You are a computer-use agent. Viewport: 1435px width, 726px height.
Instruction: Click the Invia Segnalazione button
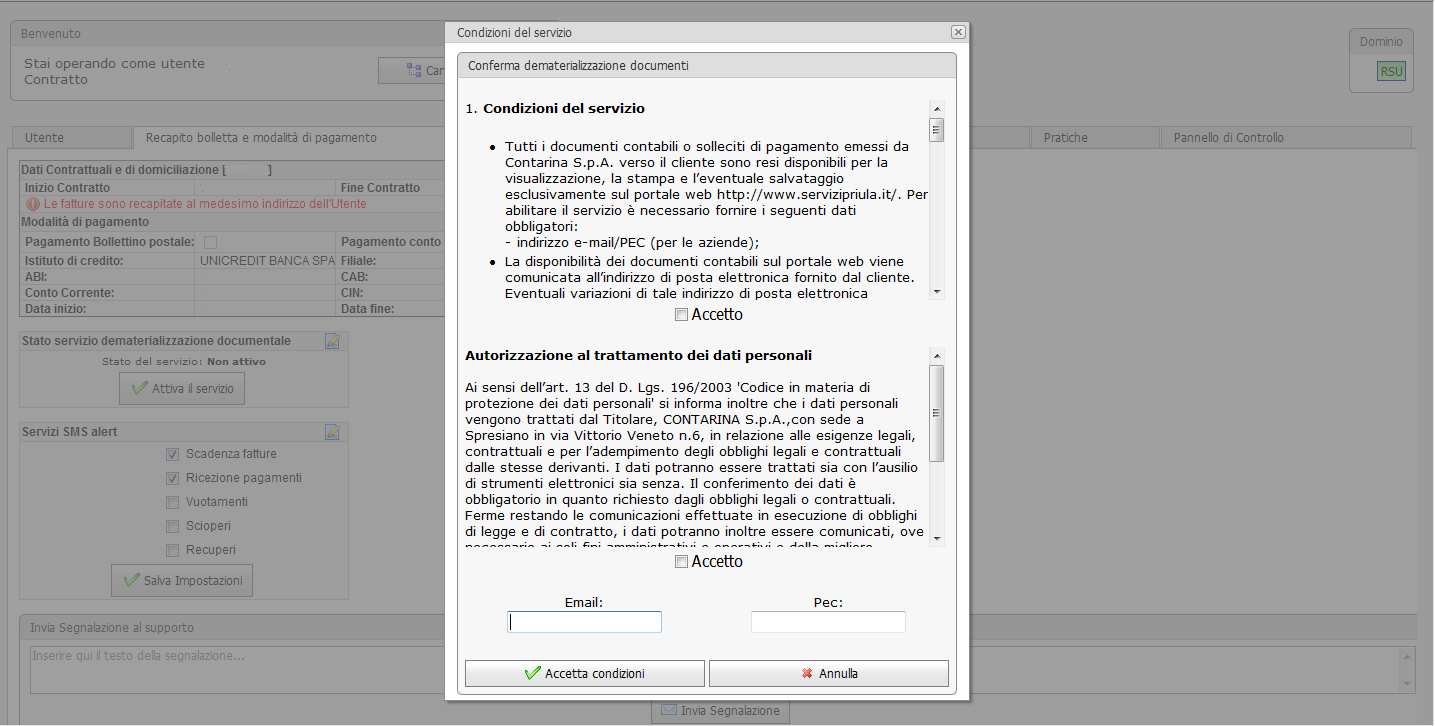720,711
